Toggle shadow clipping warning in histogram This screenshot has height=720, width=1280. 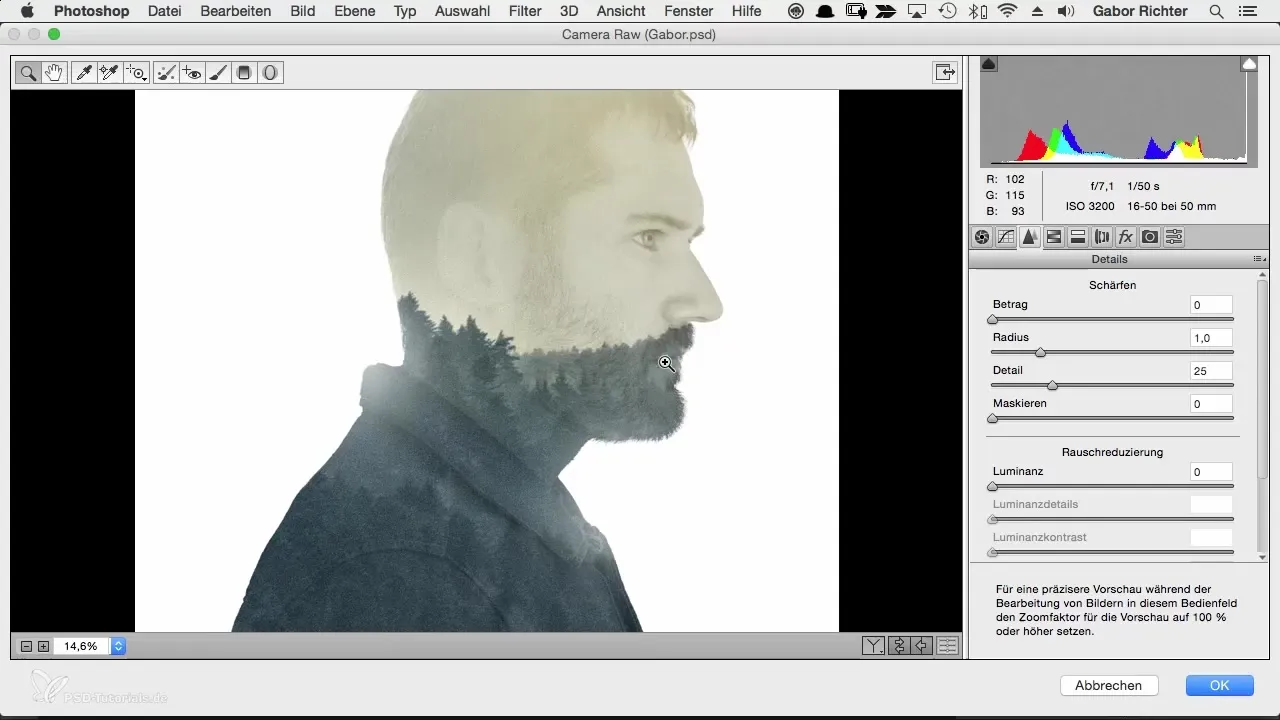[x=988, y=64]
